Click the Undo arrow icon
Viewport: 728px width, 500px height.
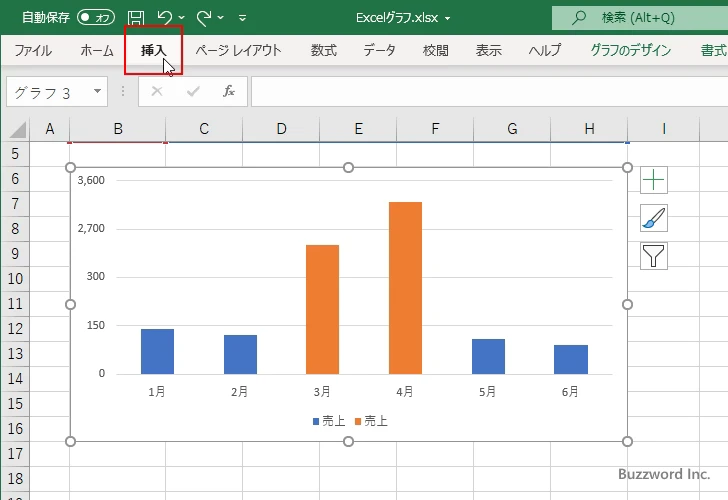164,17
